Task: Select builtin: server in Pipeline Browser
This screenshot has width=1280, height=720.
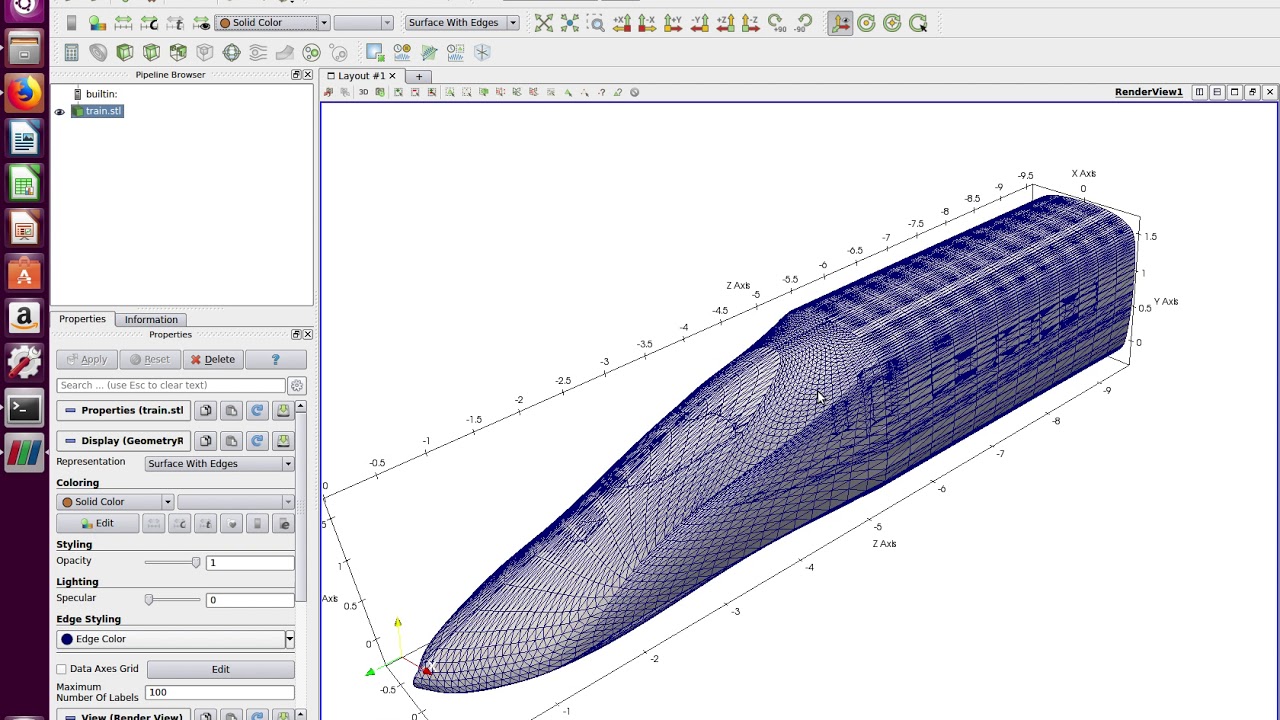Action: coord(101,94)
